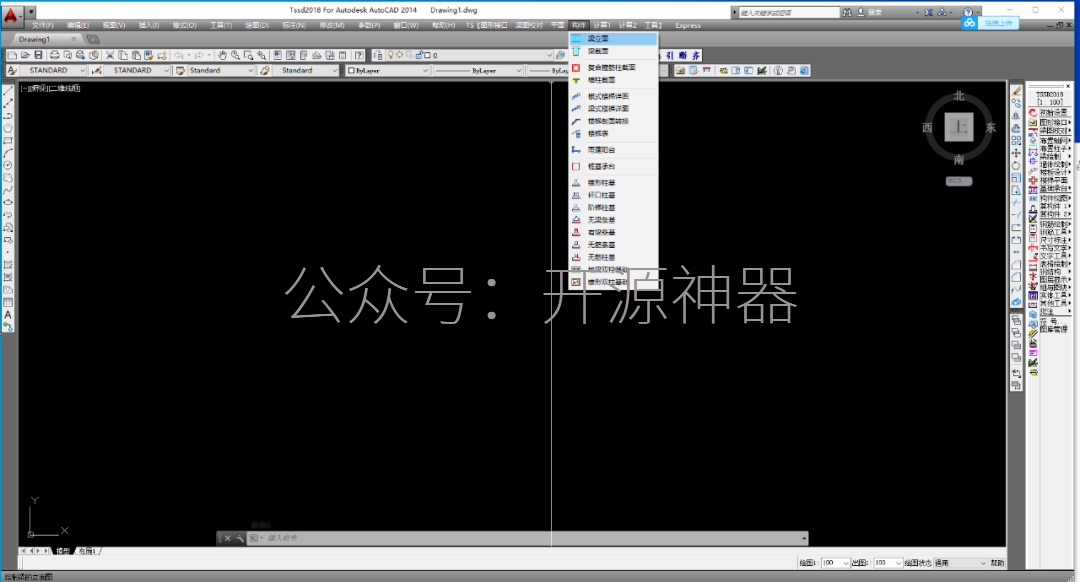The height and width of the screenshot is (582, 1080).
Task: Select the Mirror tool in the modify toolbar
Action: coord(1016,116)
